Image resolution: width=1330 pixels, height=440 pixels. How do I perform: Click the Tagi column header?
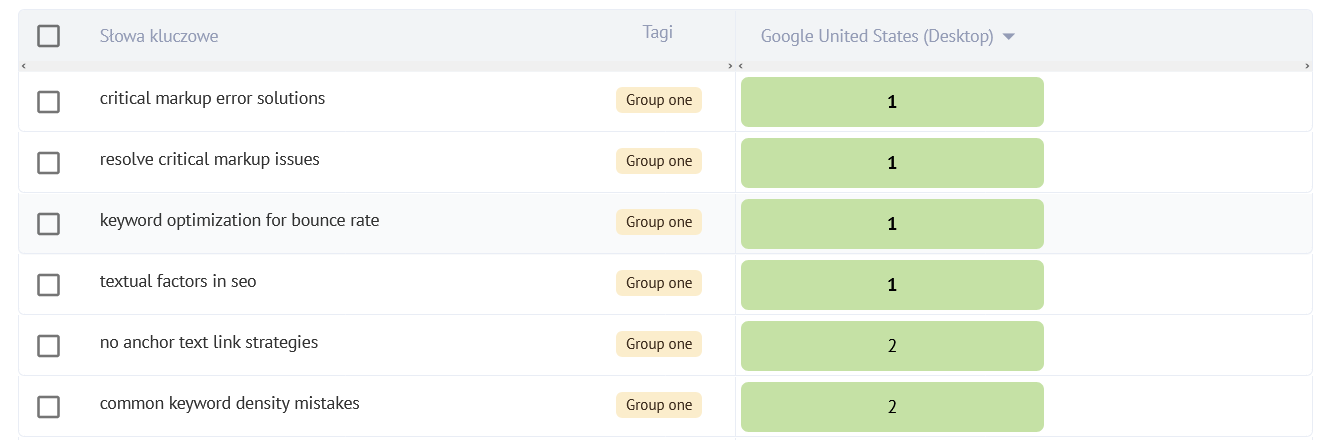point(657,32)
